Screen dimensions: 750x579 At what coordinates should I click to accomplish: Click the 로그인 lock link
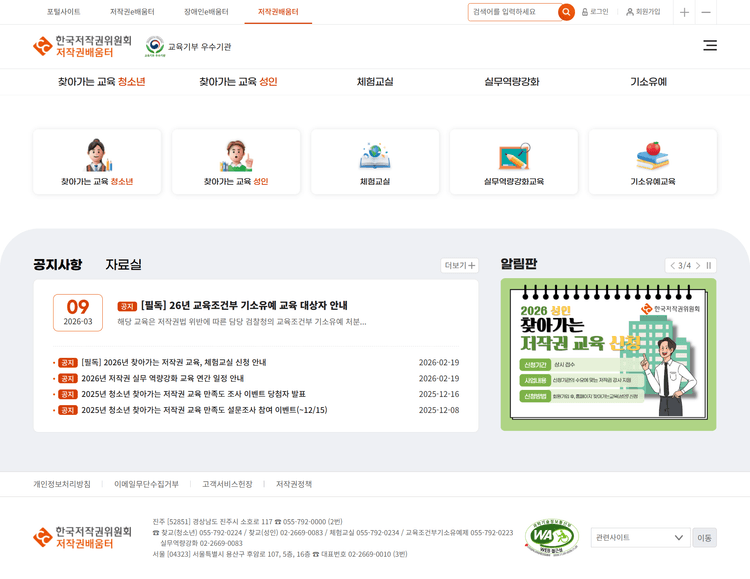pos(595,12)
